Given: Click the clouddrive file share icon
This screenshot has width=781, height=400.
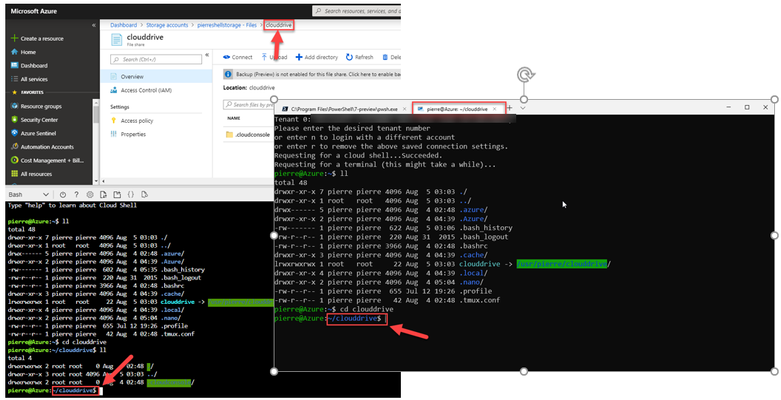Looking at the screenshot, I should click(x=116, y=39).
